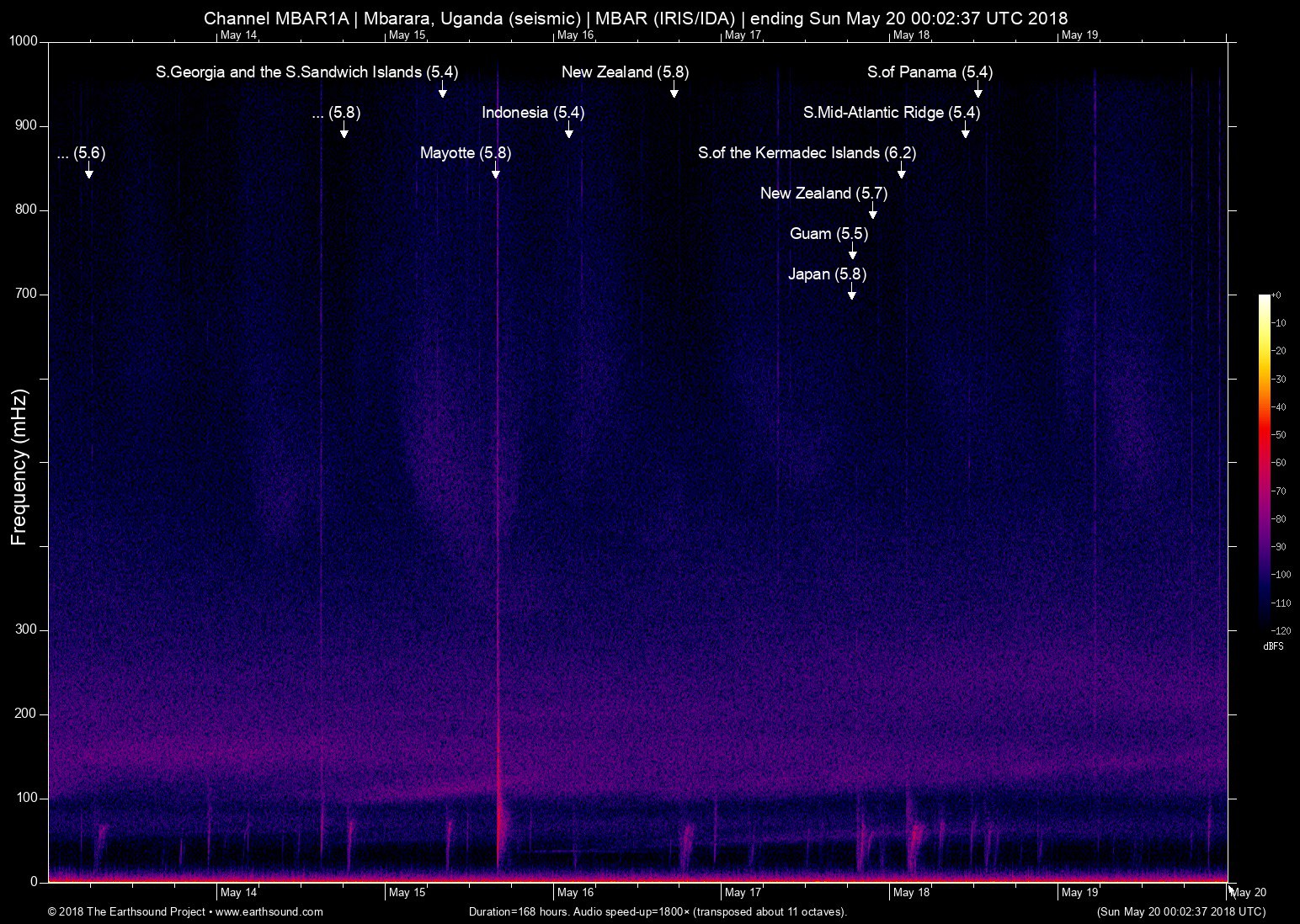Click arrow under S.of the Kermadec Islands (6.2)
The height and width of the screenshot is (924, 1300).
[902, 173]
